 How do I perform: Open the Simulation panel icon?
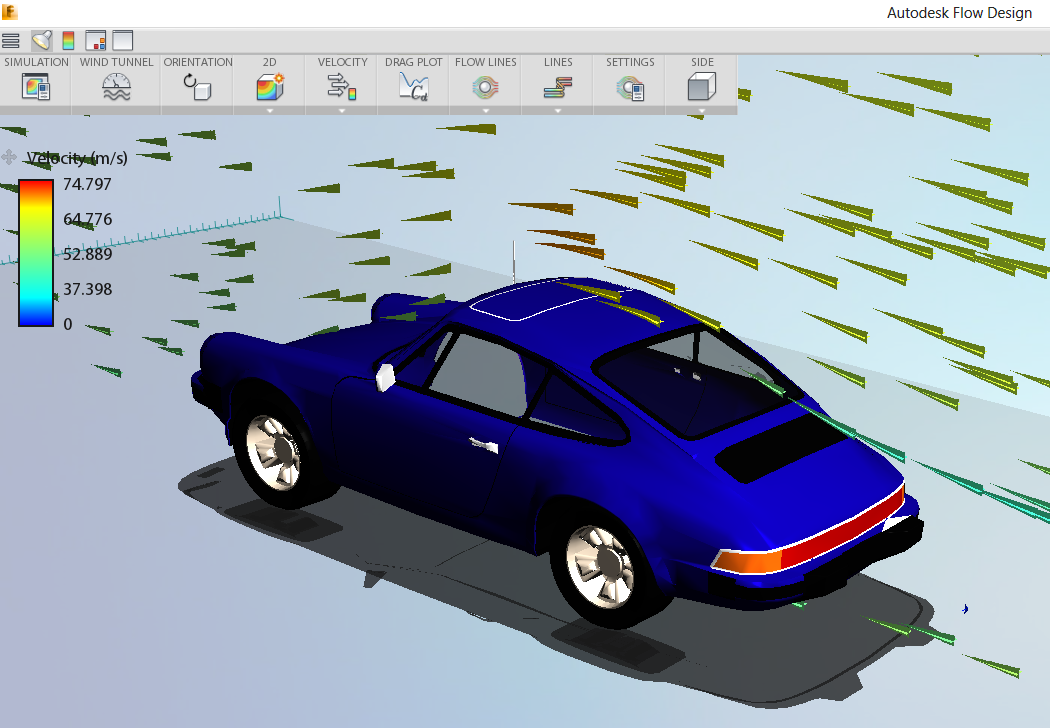(36, 87)
